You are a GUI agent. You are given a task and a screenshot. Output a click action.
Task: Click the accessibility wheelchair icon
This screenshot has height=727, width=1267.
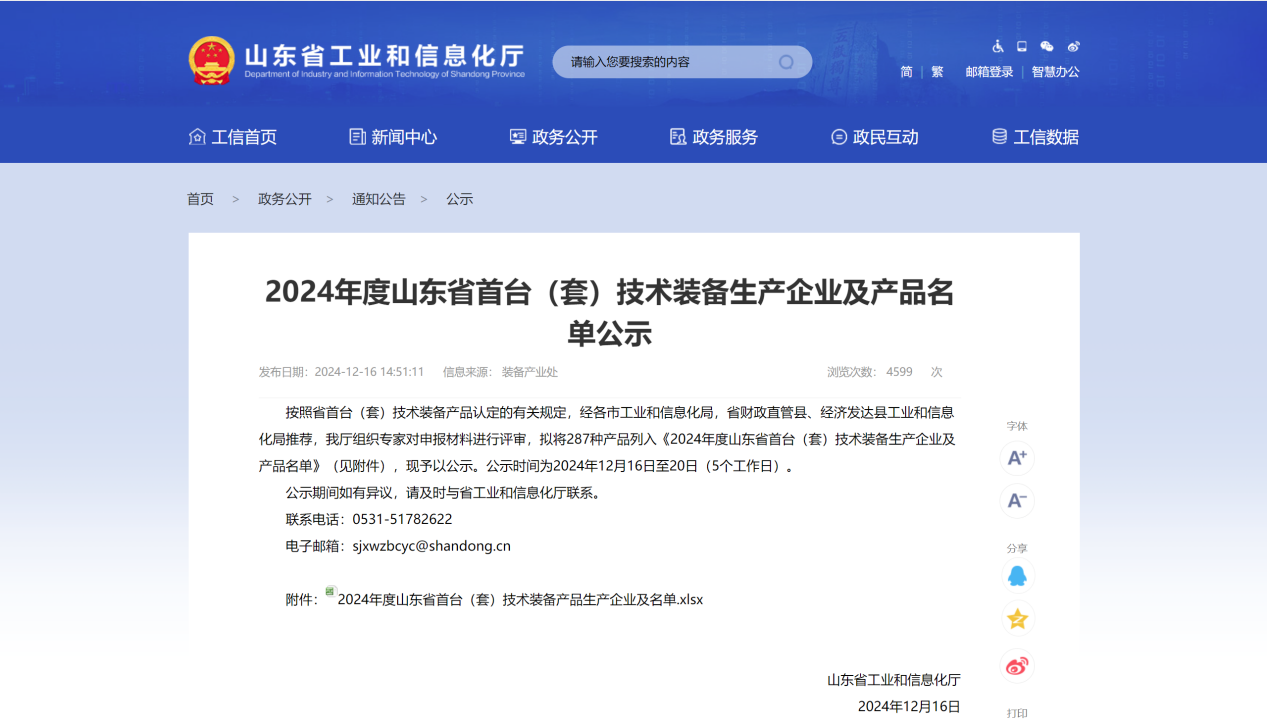[x=997, y=46]
